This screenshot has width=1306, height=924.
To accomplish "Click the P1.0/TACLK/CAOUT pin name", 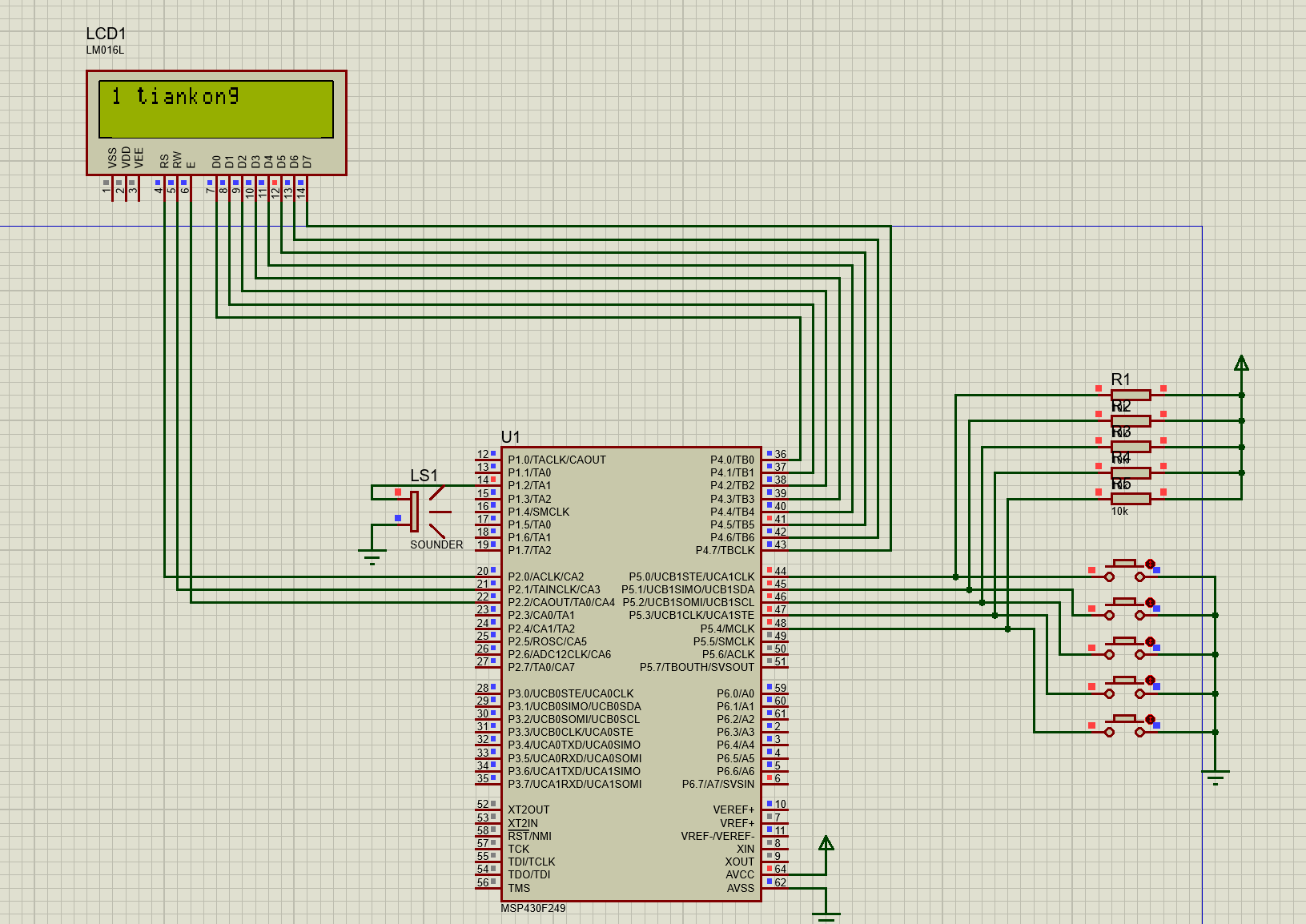I will click(x=557, y=460).
